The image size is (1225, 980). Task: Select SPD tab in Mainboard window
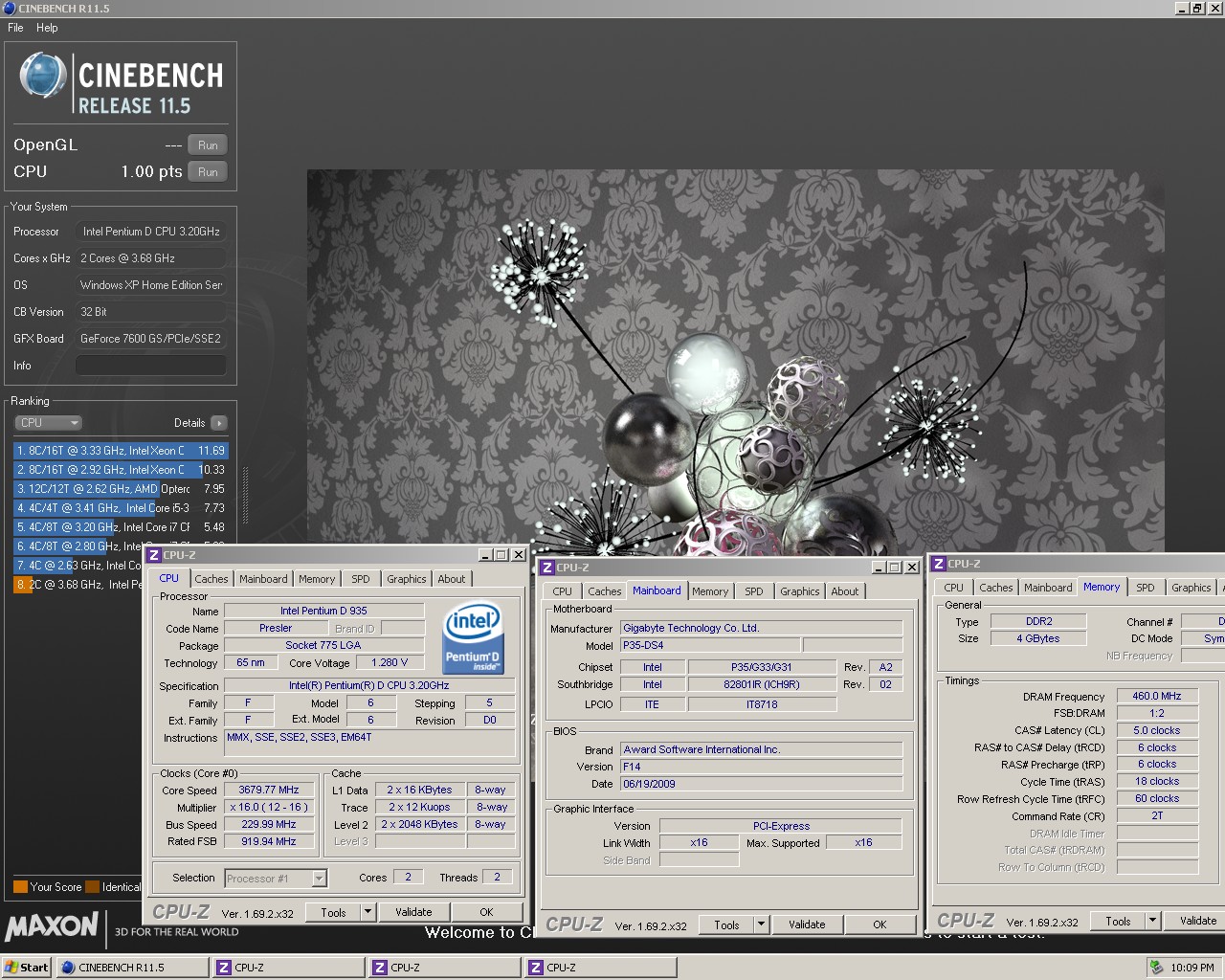[754, 591]
